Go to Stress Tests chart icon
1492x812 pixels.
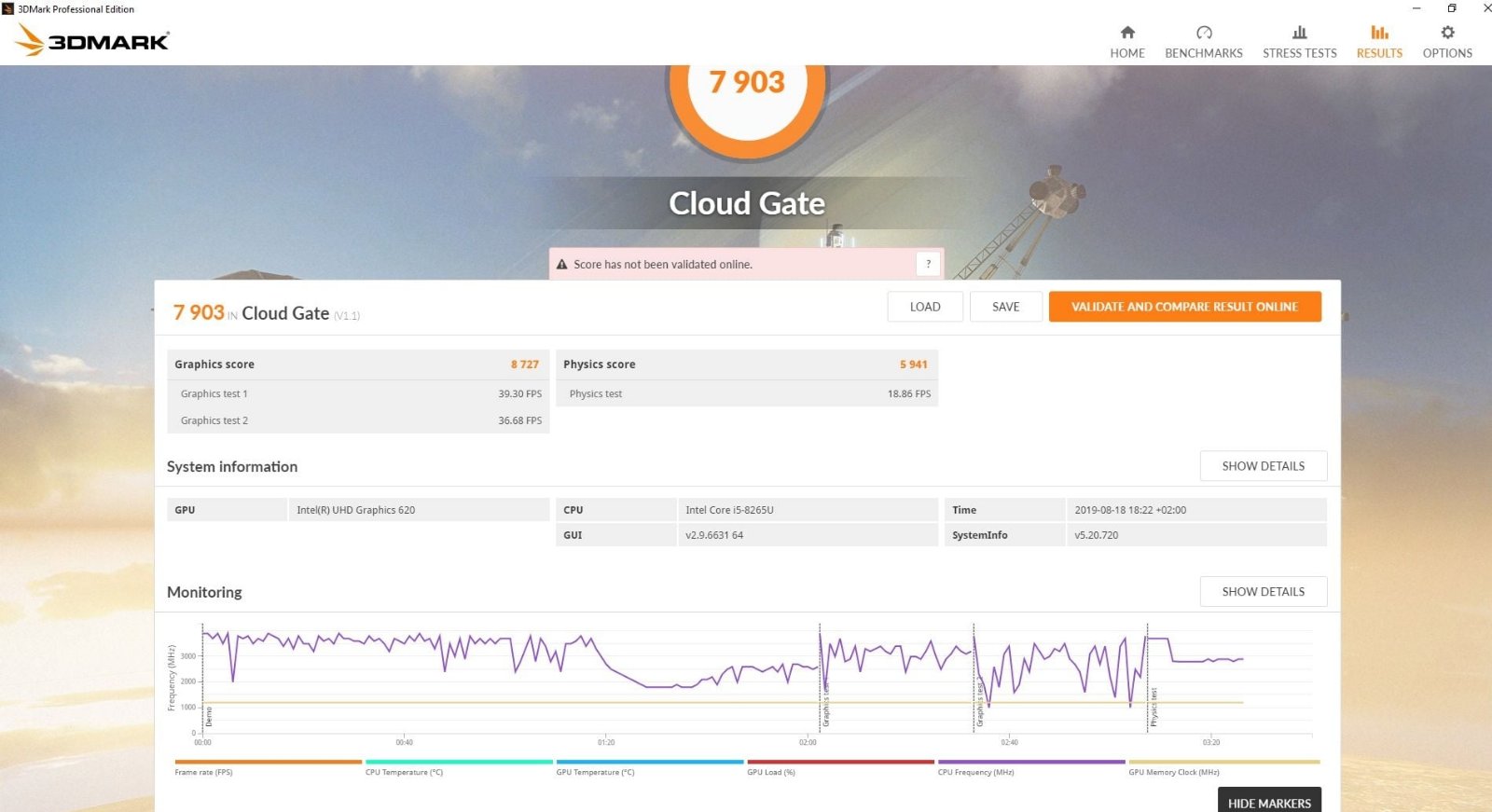[x=1300, y=33]
